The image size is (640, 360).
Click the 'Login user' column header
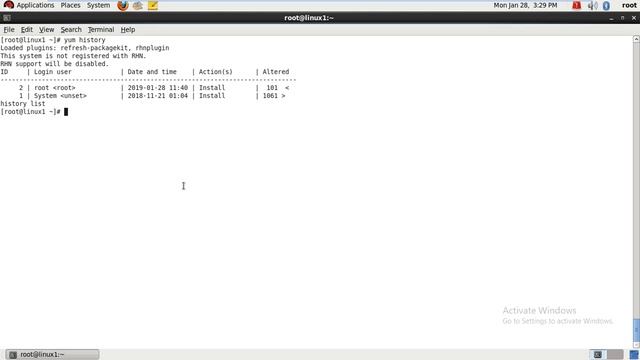coord(53,72)
